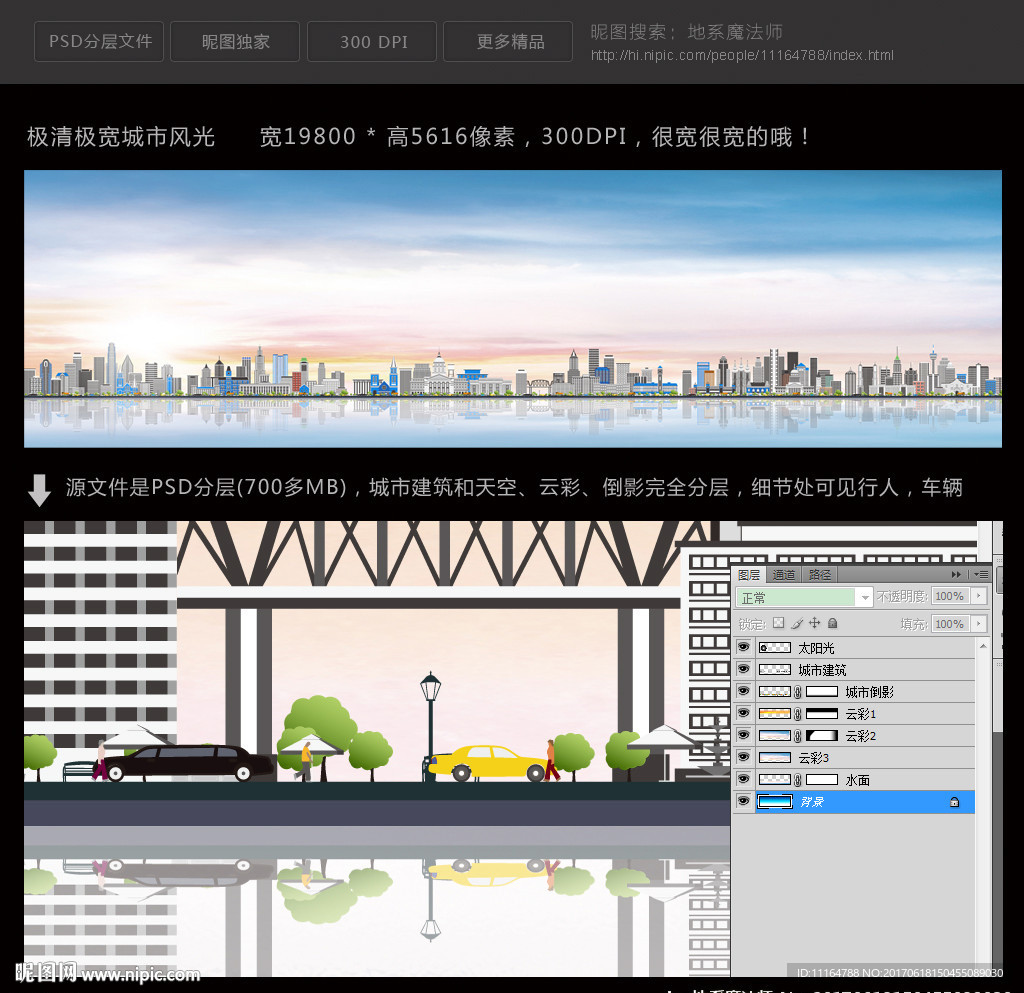Select the 云彩2 layer thumbnail
The width and height of the screenshot is (1024, 993).
point(775,736)
